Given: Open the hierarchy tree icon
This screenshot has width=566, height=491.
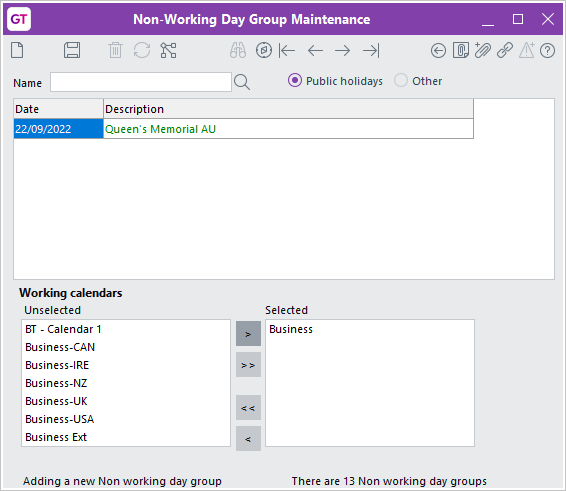Looking at the screenshot, I should 169,50.
